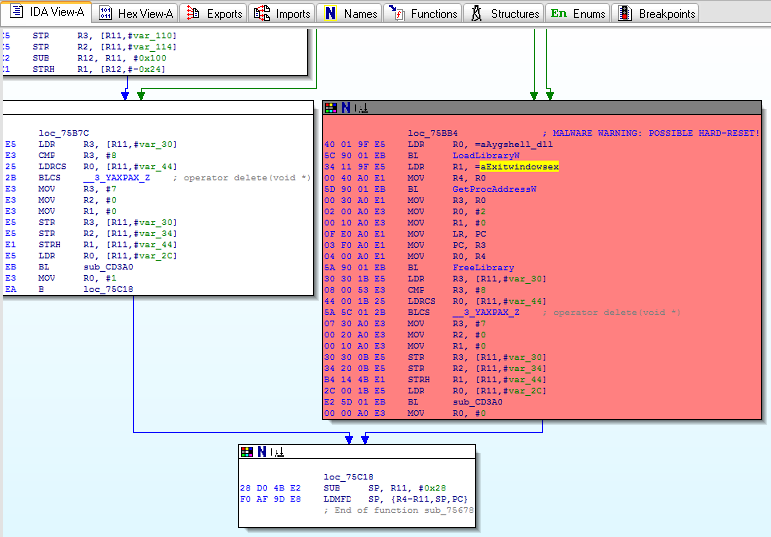This screenshot has width=771, height=537.
Task: Go to the Breakpoints tab
Action: (x=655, y=13)
